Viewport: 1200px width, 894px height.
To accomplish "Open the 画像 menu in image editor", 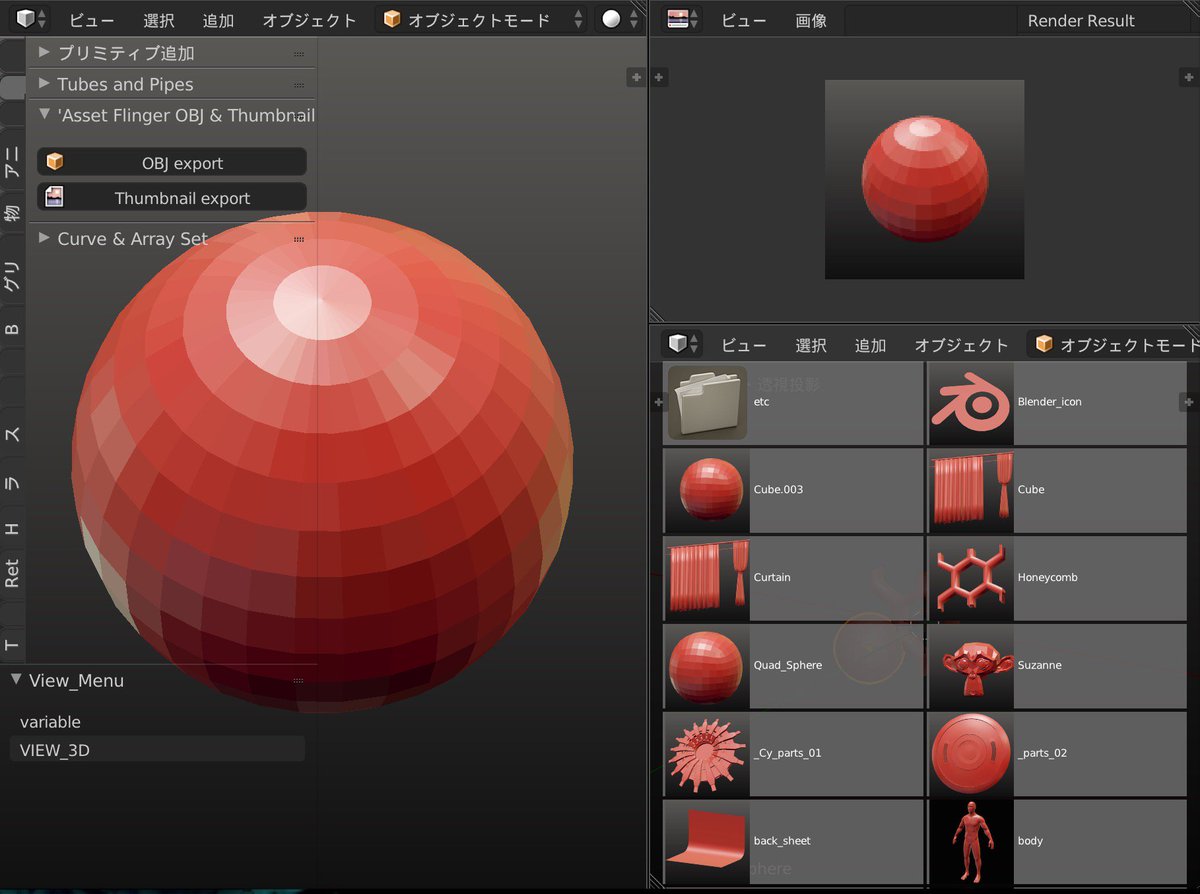I will (x=811, y=20).
